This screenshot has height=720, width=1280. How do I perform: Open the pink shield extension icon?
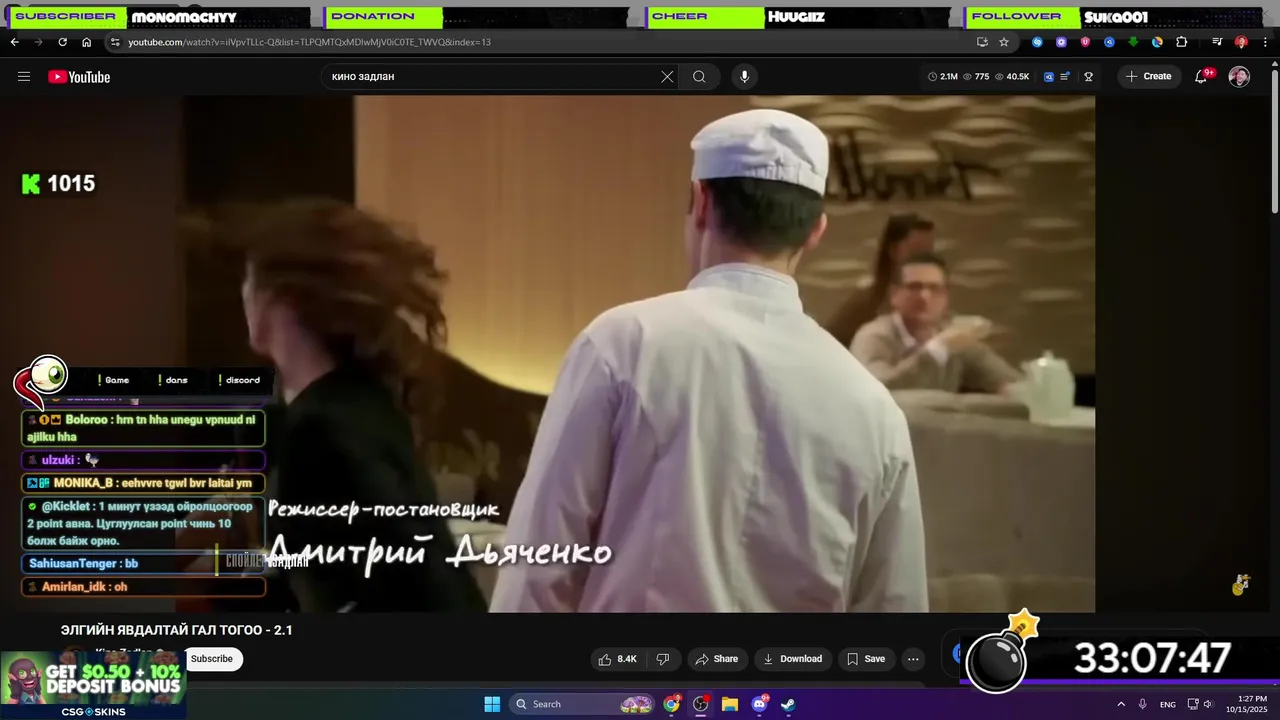tap(1085, 42)
